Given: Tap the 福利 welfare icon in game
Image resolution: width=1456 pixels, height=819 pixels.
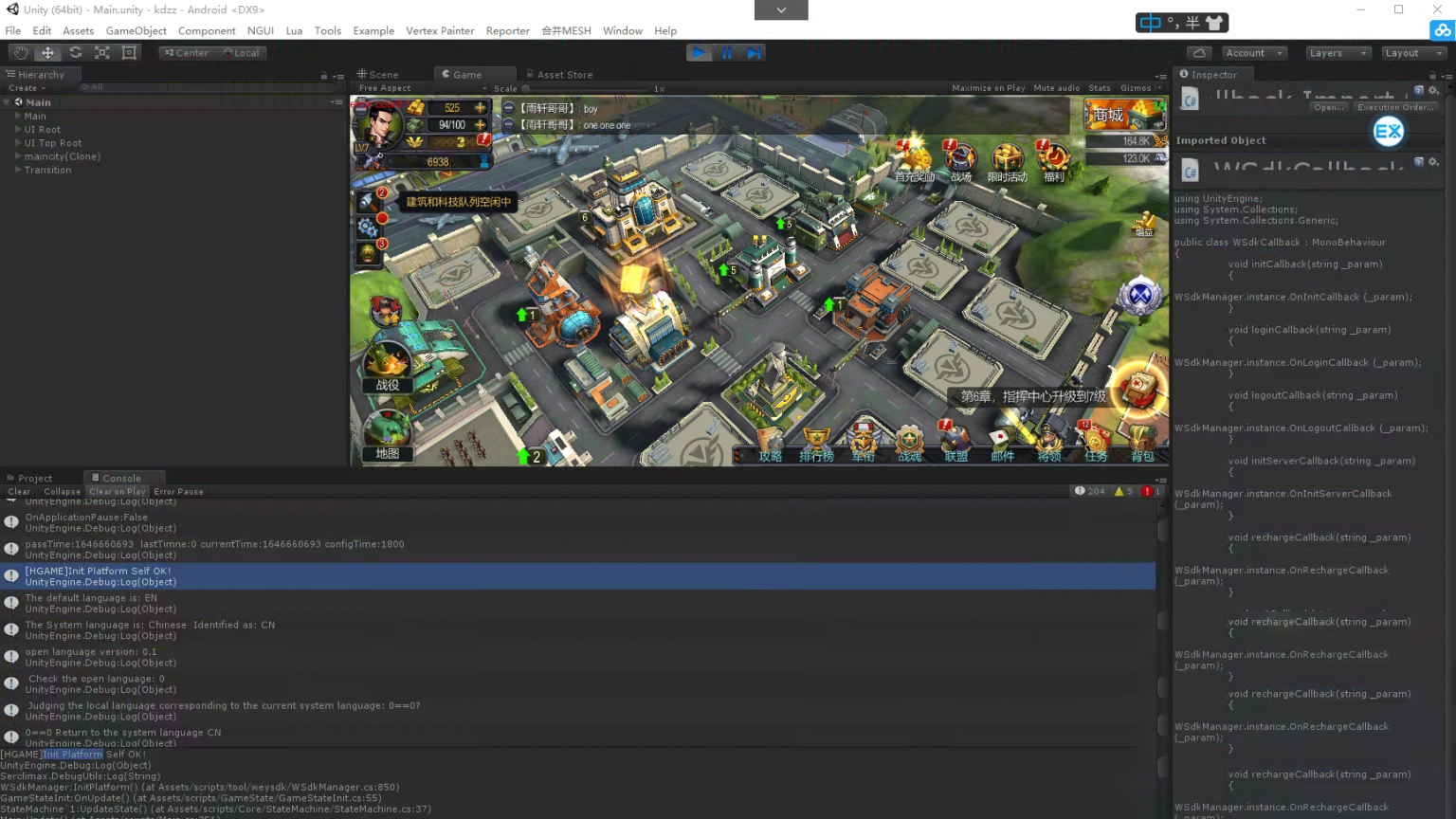Looking at the screenshot, I should coord(1053,161).
